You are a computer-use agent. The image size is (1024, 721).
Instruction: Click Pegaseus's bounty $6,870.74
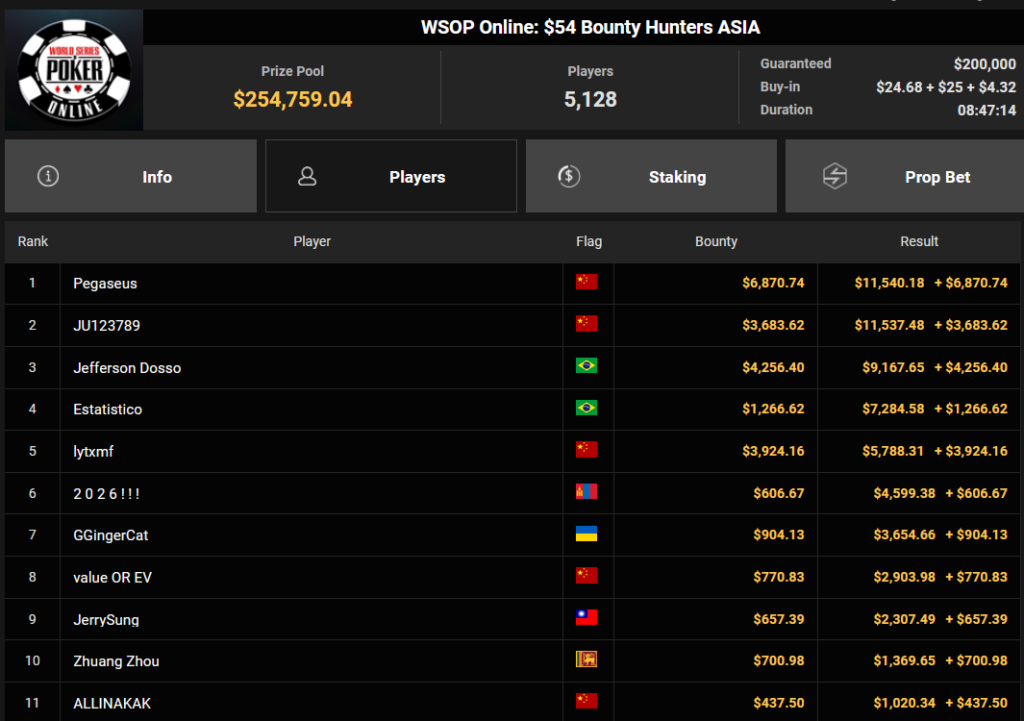coord(773,283)
